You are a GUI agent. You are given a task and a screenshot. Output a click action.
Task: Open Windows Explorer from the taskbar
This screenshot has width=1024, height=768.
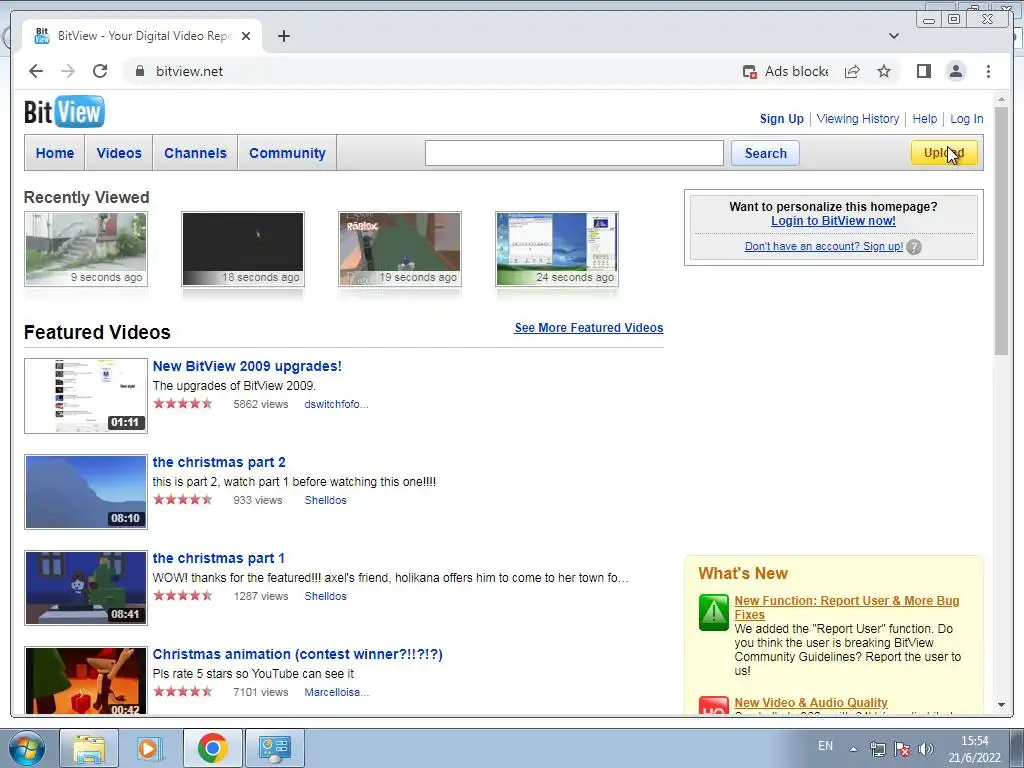coord(89,748)
